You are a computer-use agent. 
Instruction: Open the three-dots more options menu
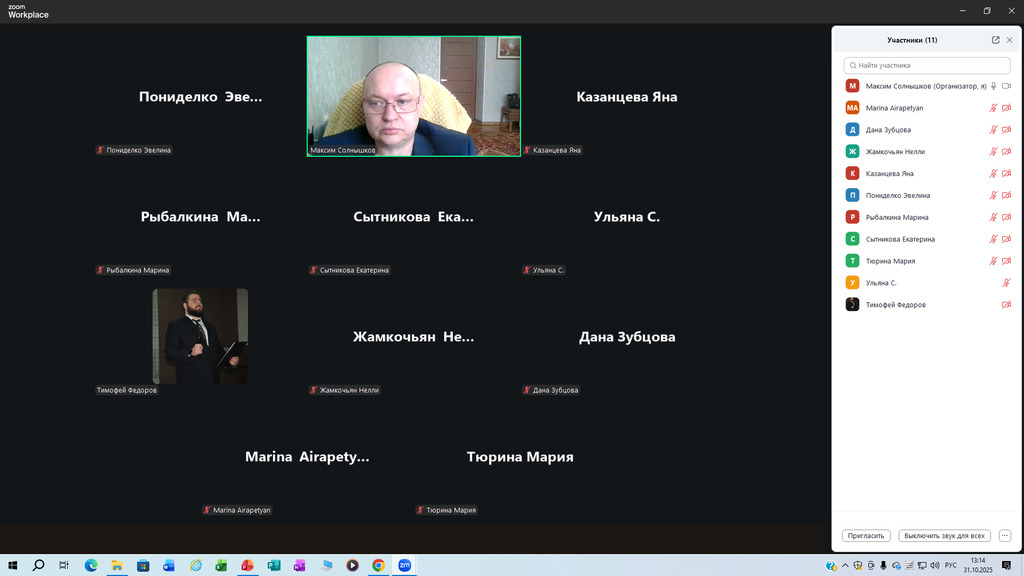[1005, 536]
